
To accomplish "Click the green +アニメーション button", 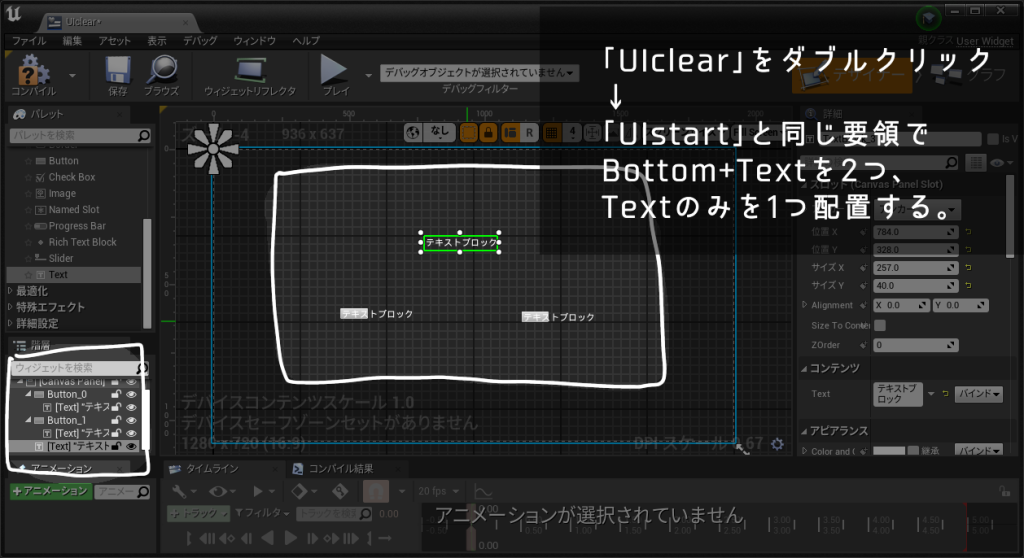I will click(x=50, y=491).
